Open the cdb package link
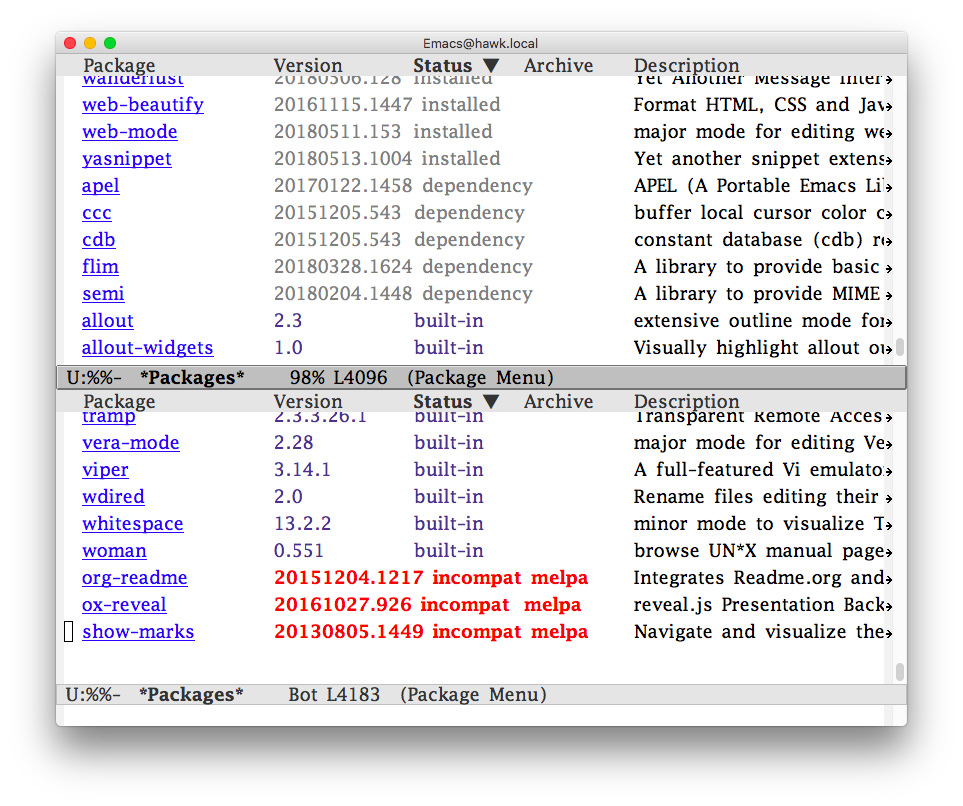Viewport: 963px width, 806px height. [98, 240]
